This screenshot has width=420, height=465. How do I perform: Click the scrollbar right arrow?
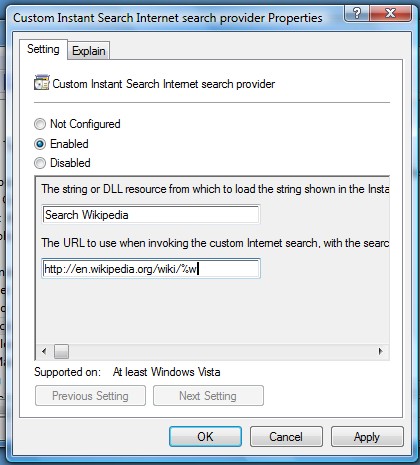380,351
